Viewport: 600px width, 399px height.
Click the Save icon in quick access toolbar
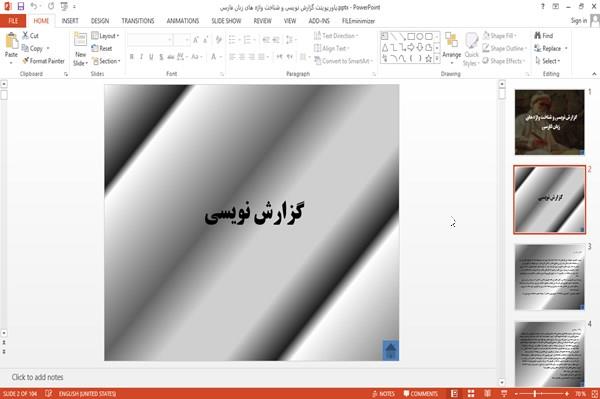pyautogui.click(x=21, y=7)
